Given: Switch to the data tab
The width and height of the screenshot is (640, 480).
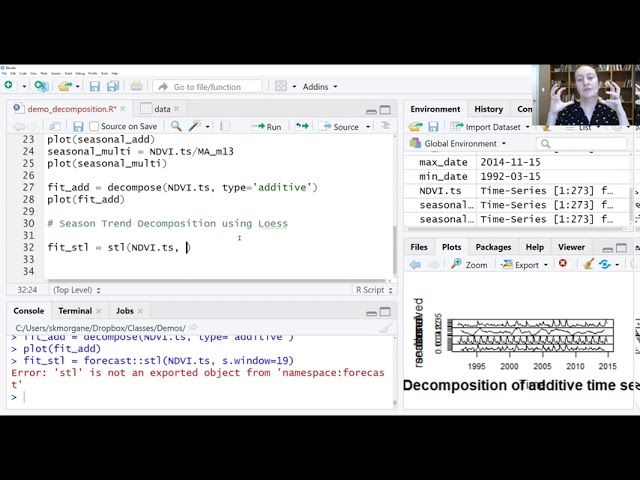Looking at the screenshot, I should pos(162,109).
